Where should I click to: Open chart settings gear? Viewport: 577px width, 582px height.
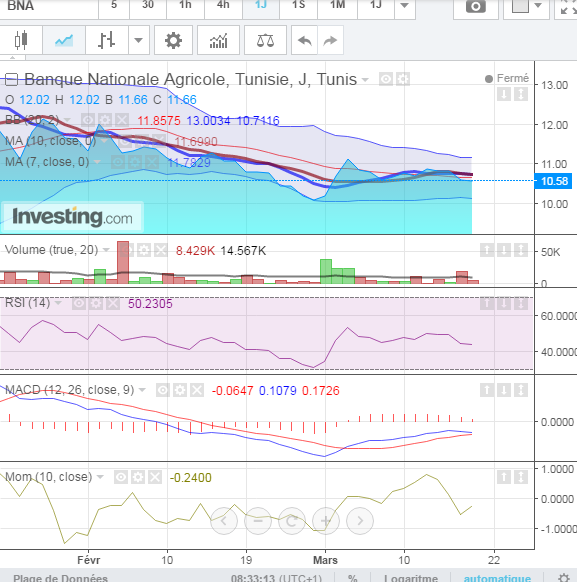tap(173, 40)
